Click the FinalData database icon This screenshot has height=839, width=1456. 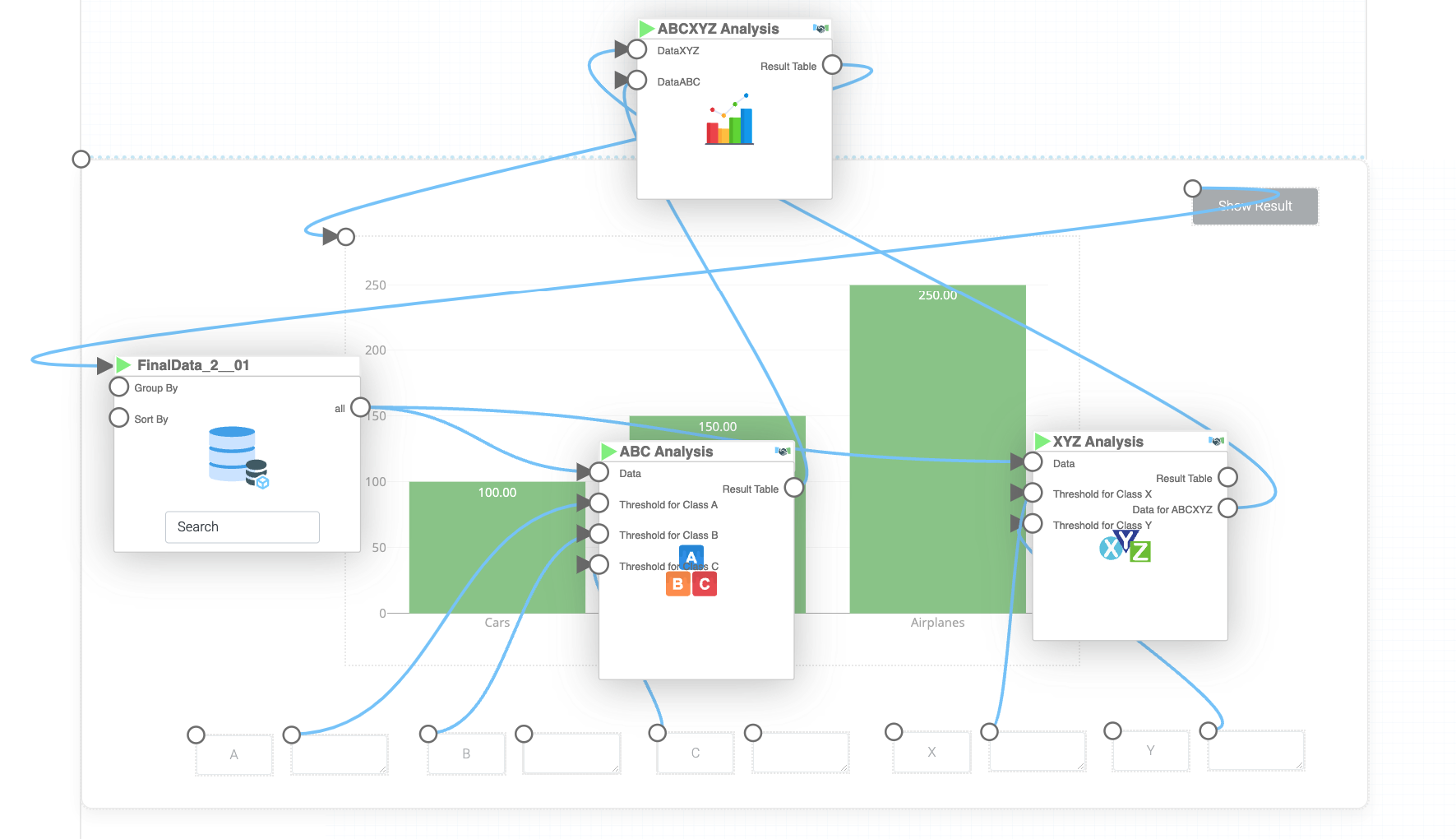coord(238,457)
